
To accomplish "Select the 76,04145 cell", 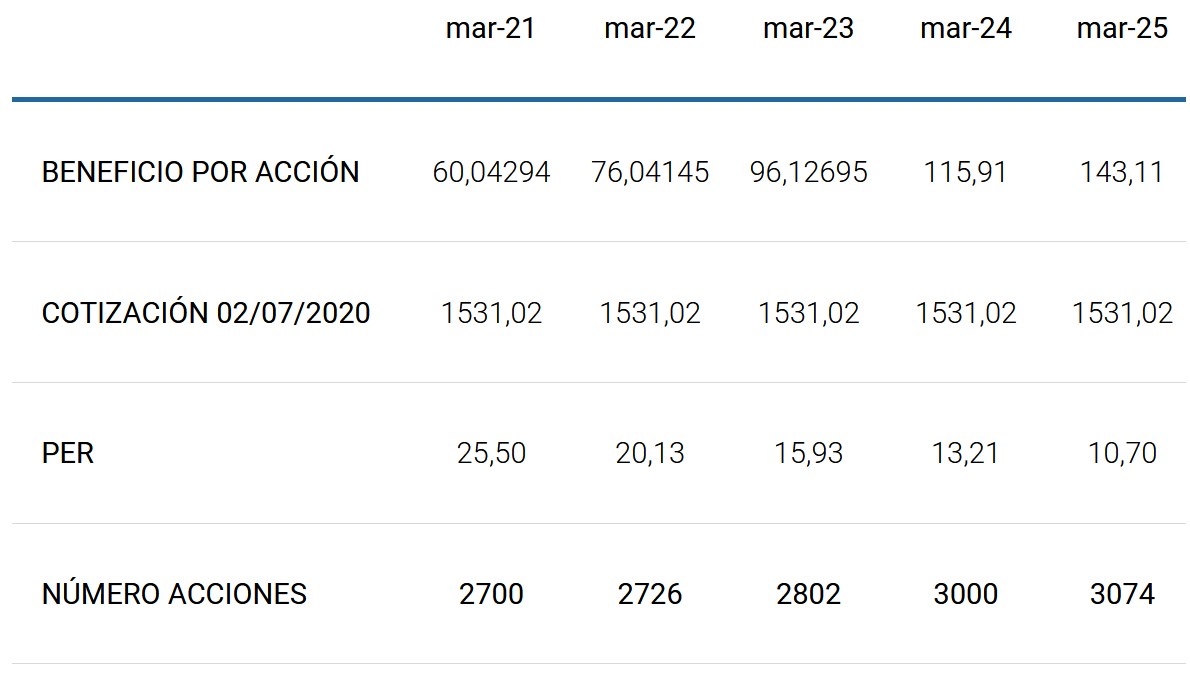I will pyautogui.click(x=649, y=172).
